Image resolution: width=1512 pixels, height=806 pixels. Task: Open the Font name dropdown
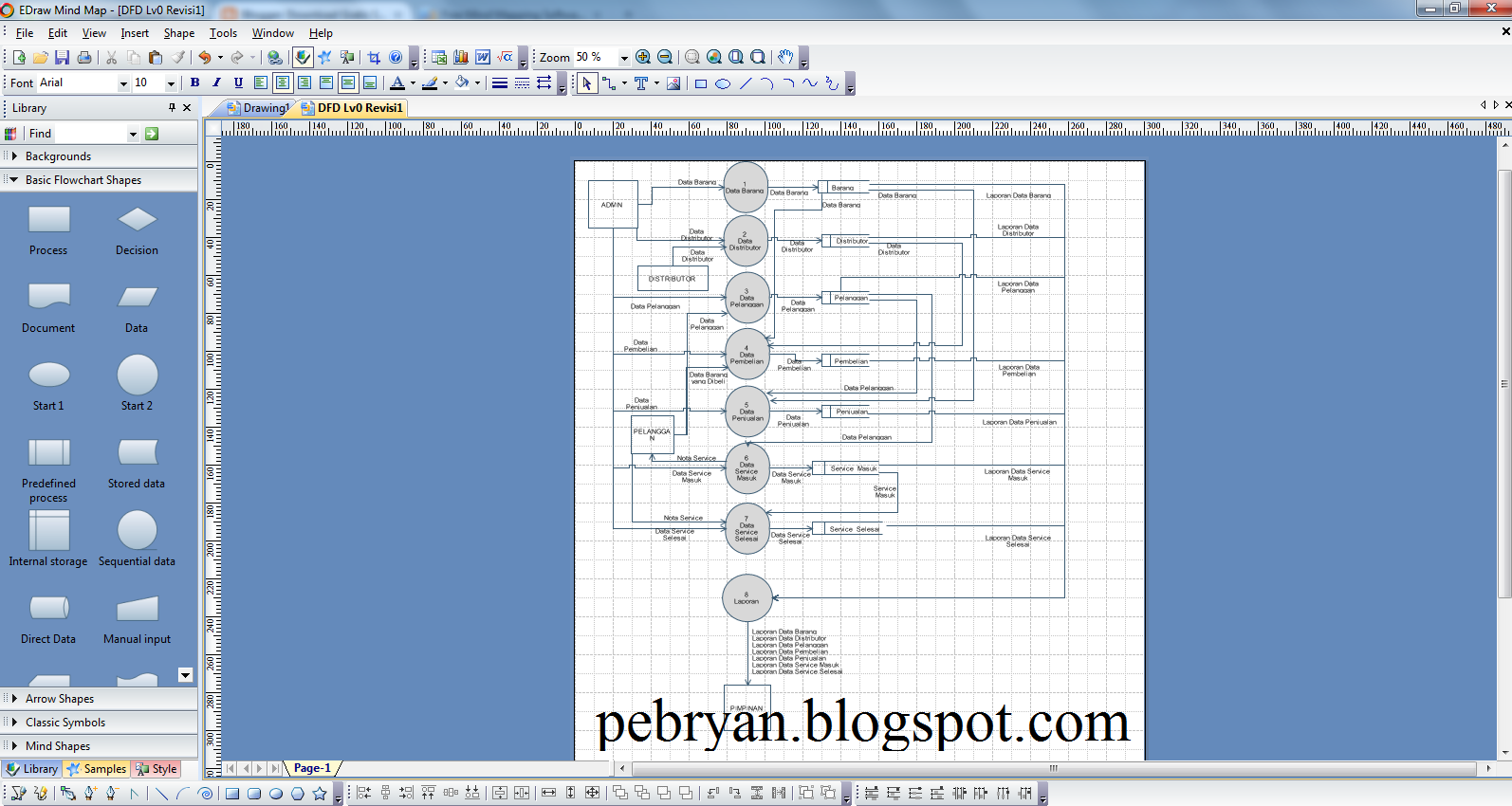(x=123, y=83)
